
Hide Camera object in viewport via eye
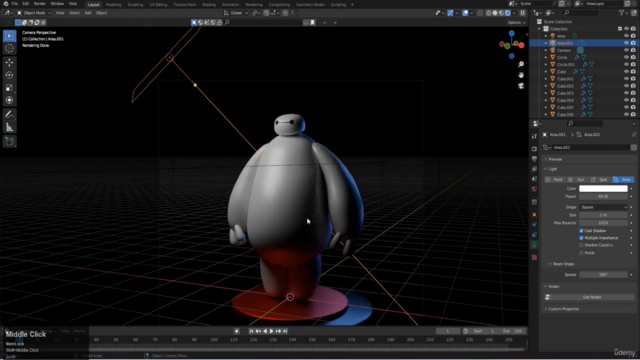[626, 50]
